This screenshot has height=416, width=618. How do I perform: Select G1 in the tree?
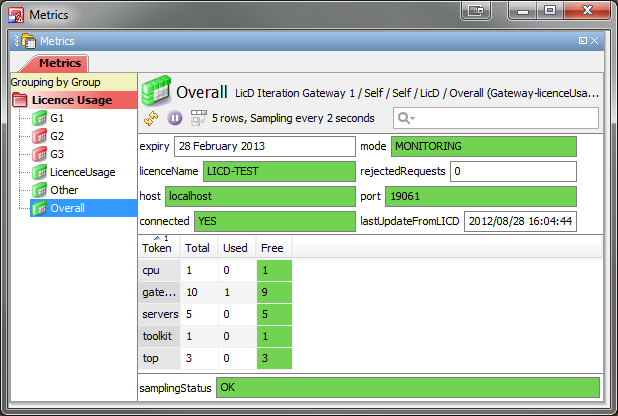pos(57,118)
